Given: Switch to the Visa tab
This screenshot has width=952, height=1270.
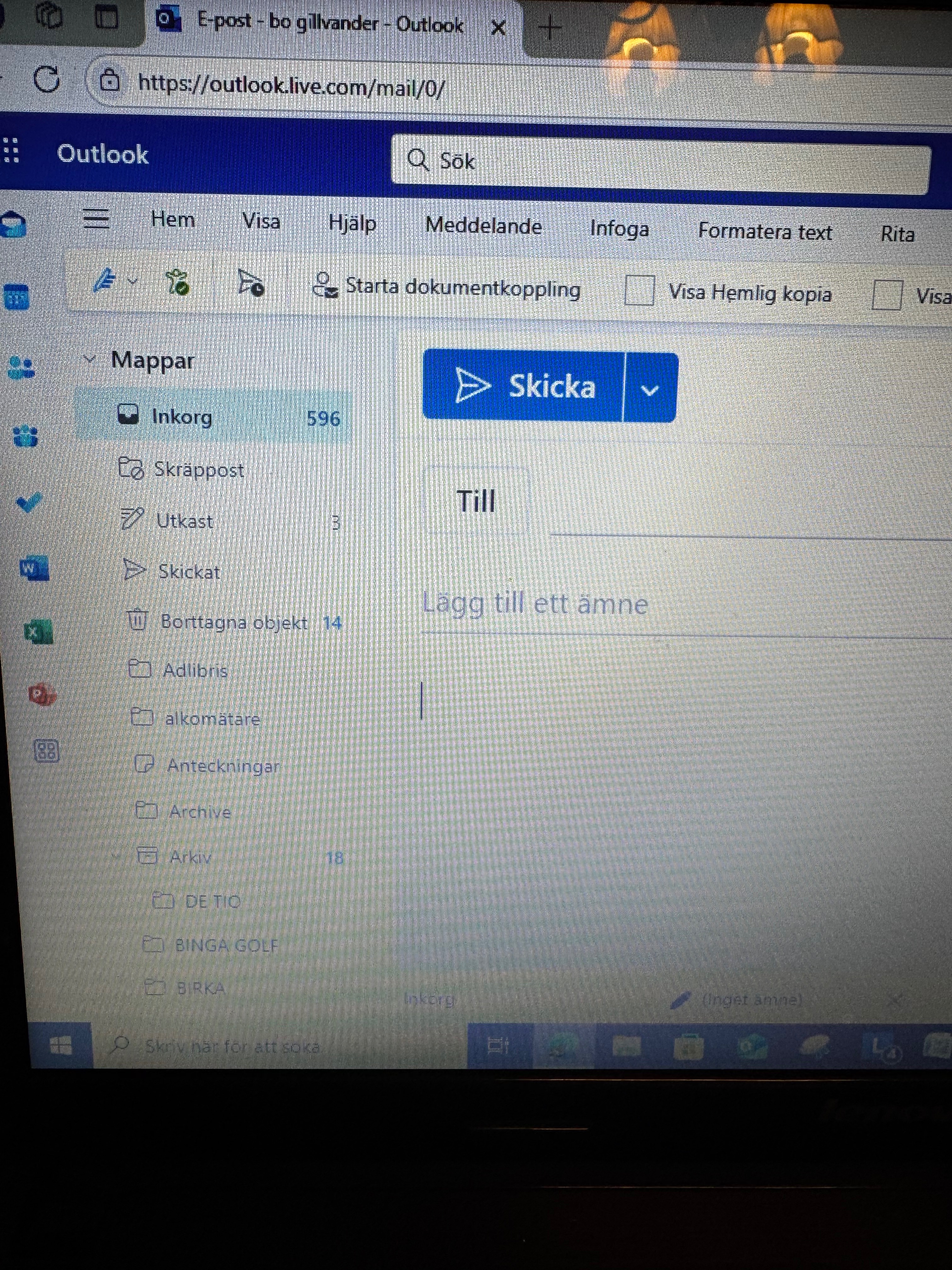Looking at the screenshot, I should tap(261, 221).
